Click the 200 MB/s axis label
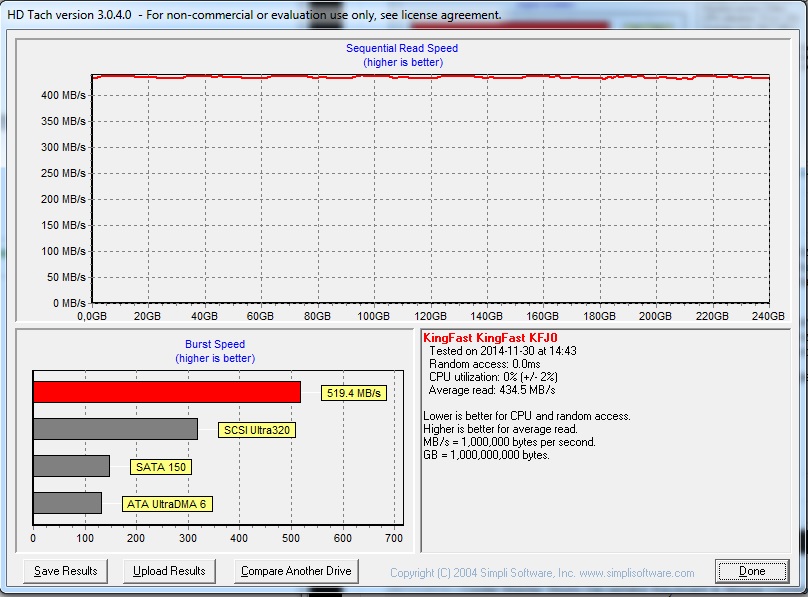 click(x=63, y=199)
